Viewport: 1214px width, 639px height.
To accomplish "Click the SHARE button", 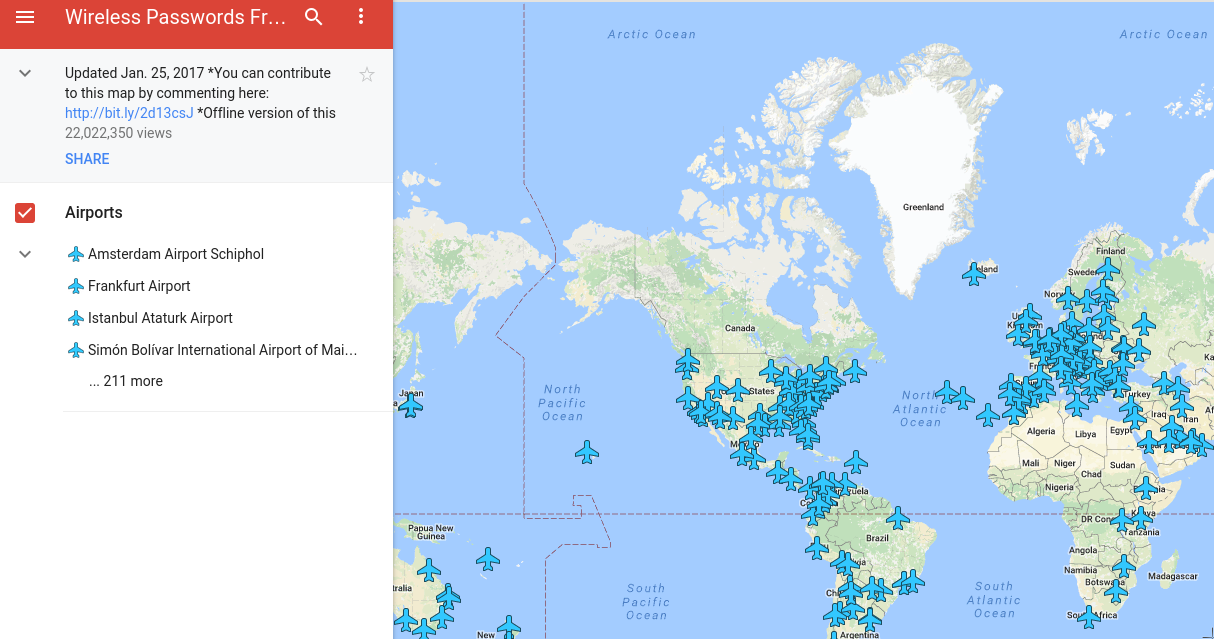I will pyautogui.click(x=87, y=158).
